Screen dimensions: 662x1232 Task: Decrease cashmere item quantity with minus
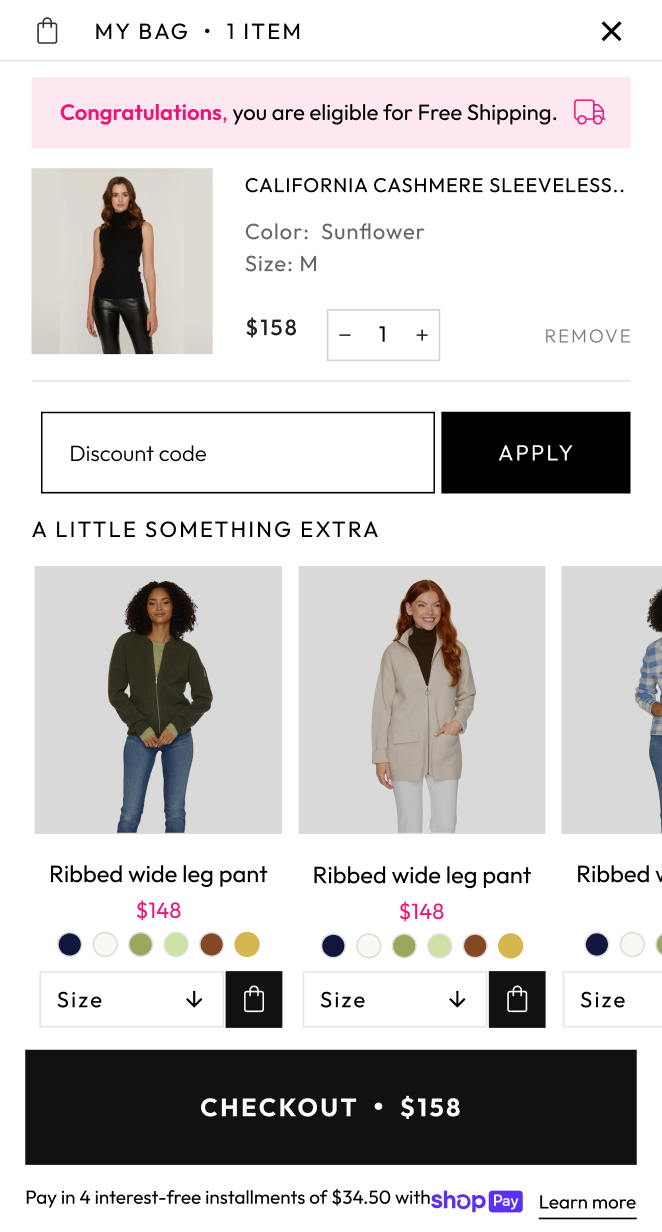[345, 335]
